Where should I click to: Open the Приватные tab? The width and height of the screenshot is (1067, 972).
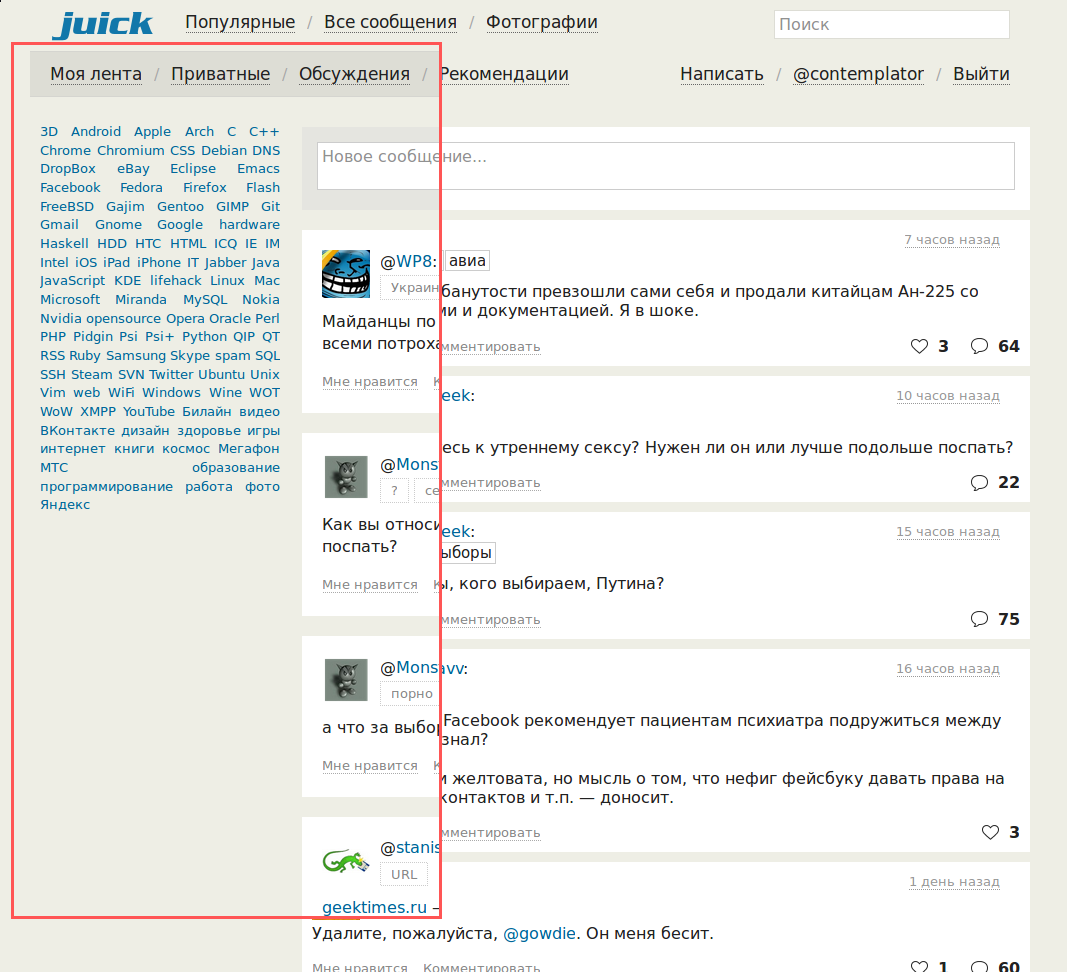click(x=220, y=74)
